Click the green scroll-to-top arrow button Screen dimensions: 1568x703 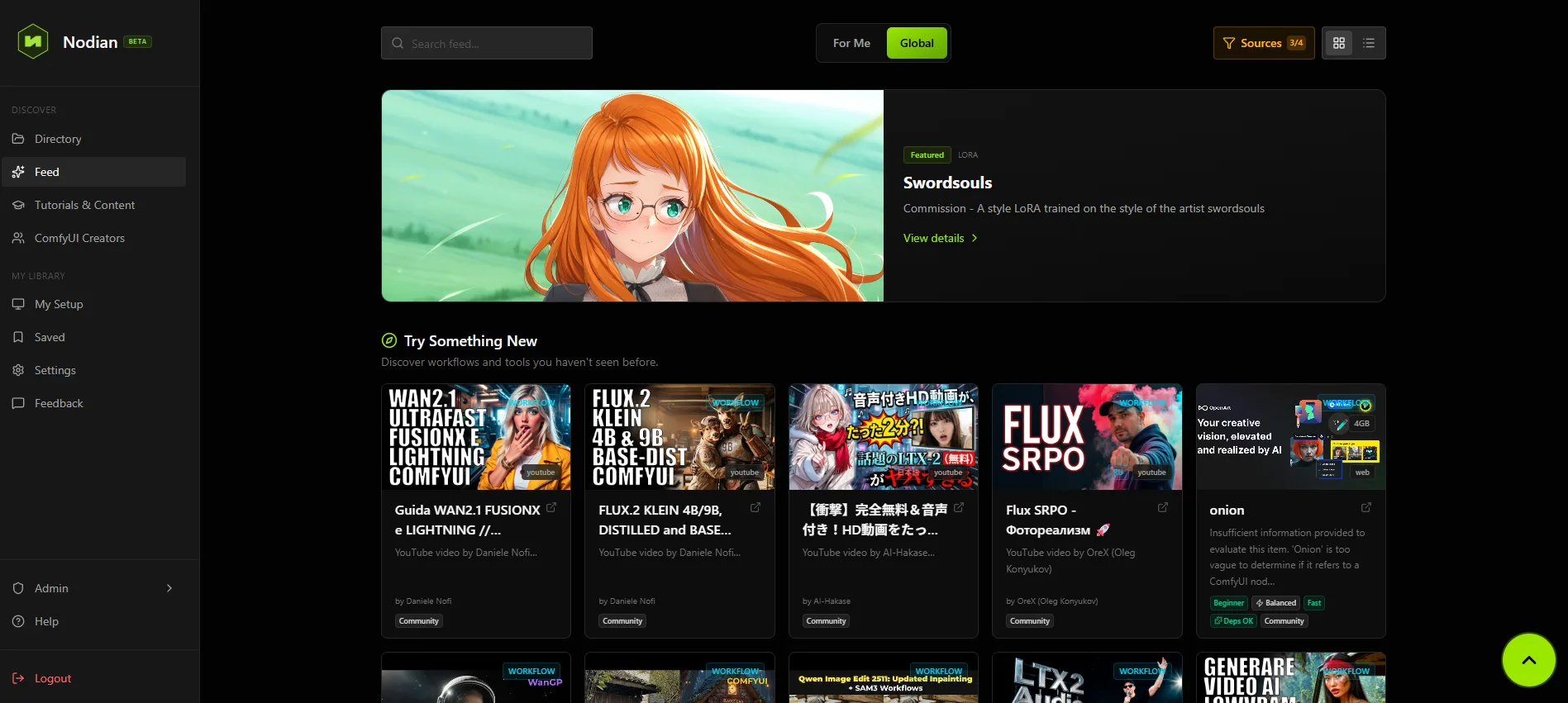1528,660
